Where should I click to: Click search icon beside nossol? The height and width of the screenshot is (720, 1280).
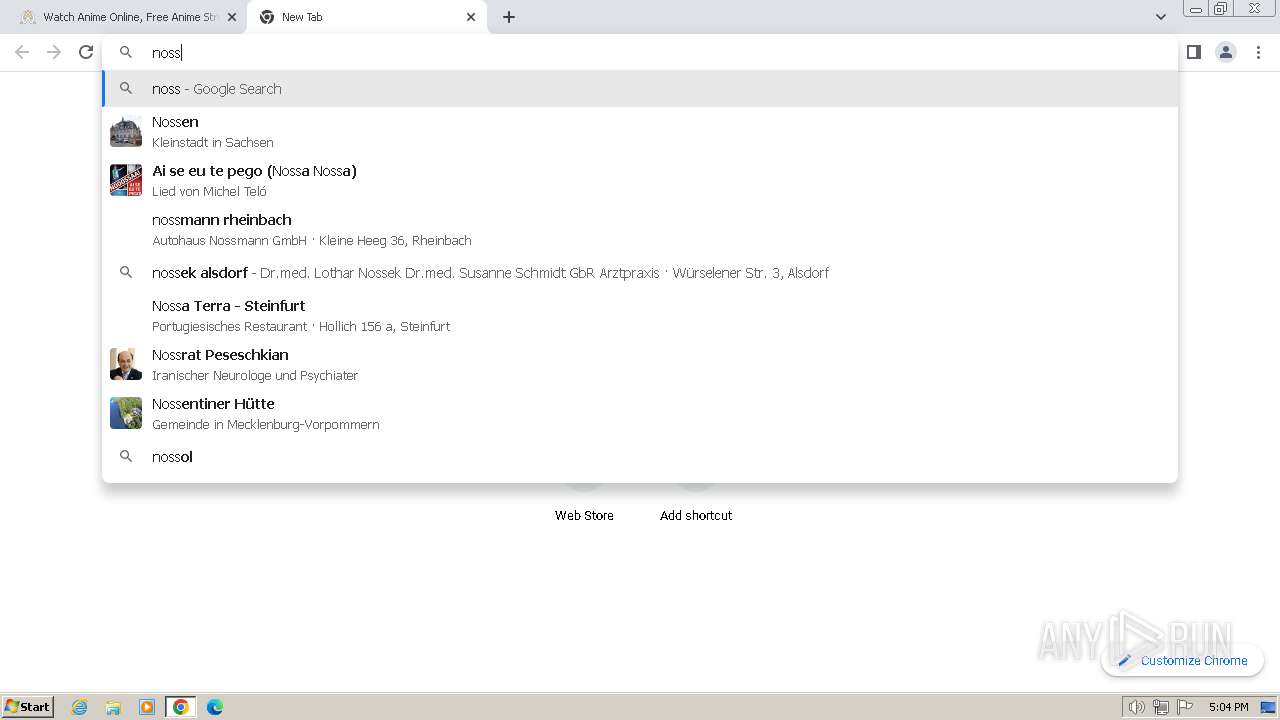tap(126, 456)
